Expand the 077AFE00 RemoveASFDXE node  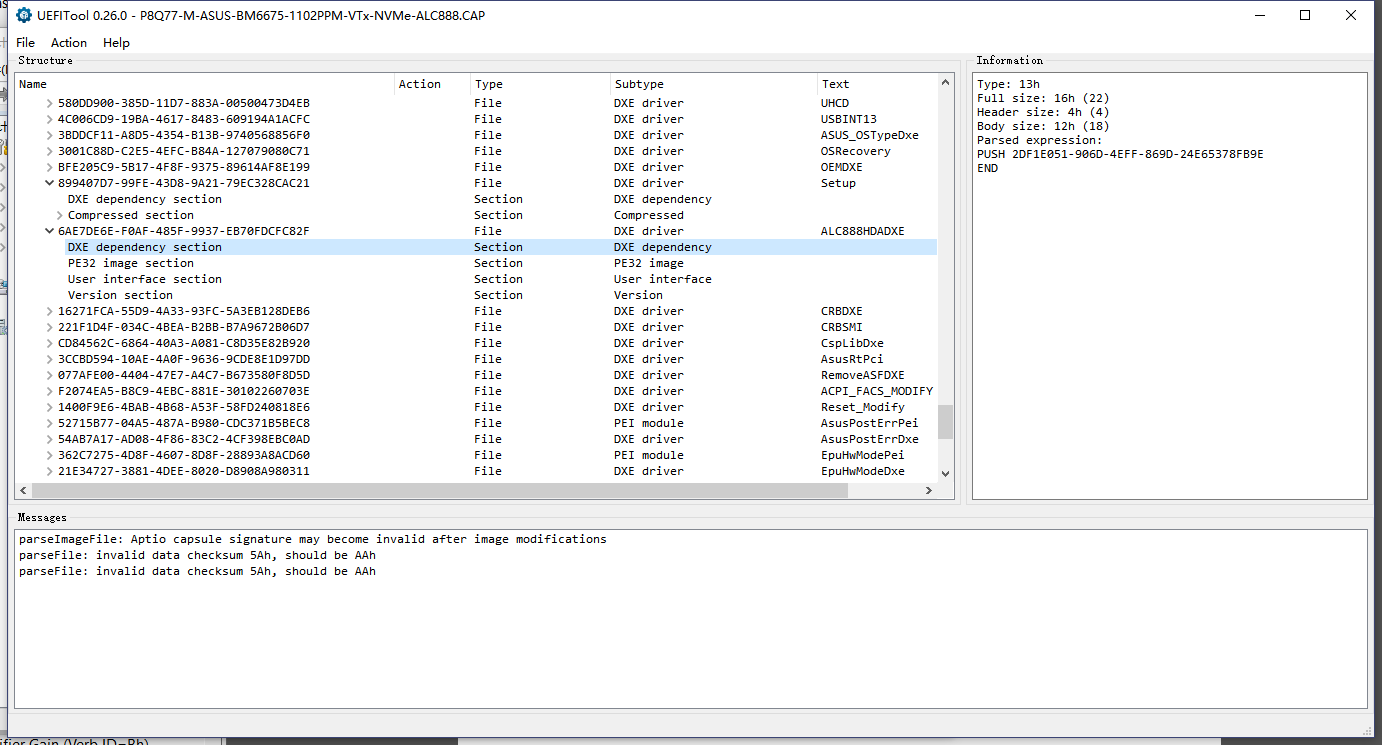(x=50, y=375)
